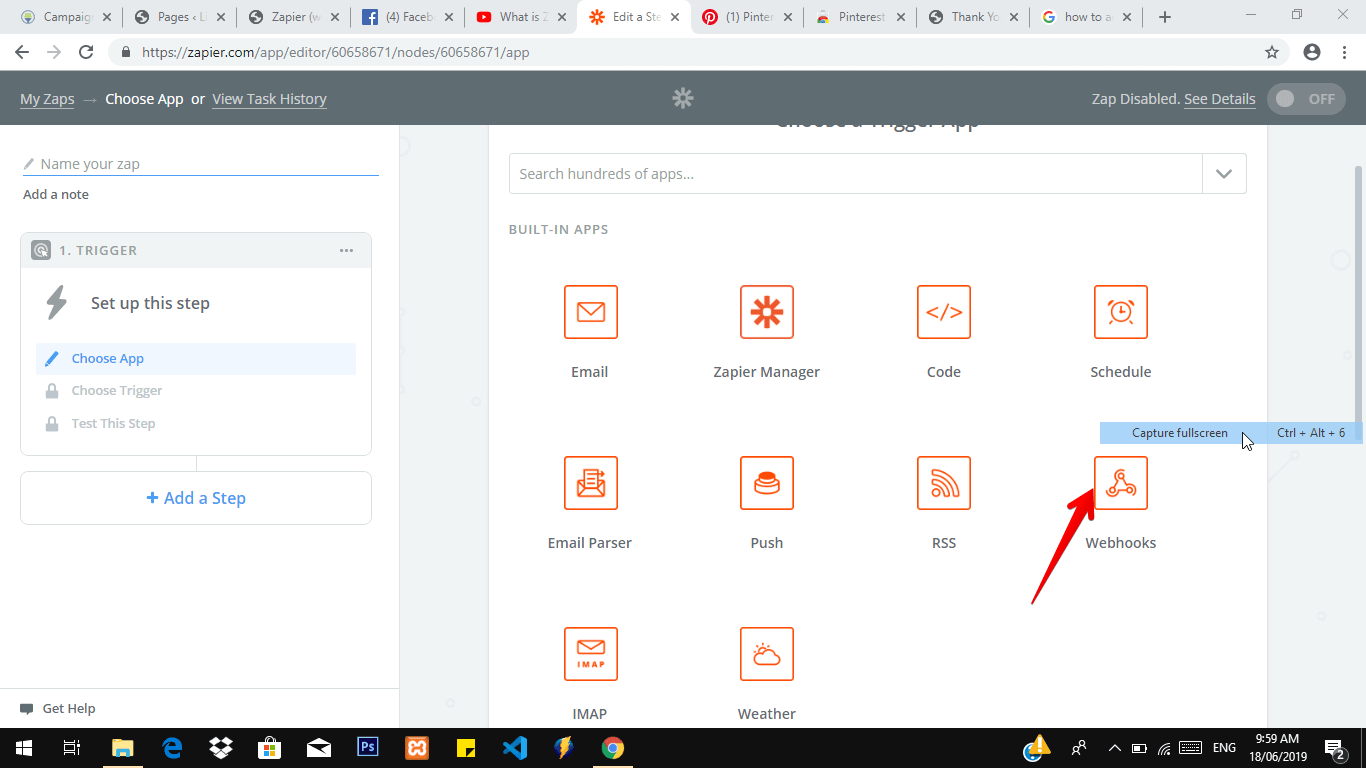Click the Name your zap field

pyautogui.click(x=201, y=164)
